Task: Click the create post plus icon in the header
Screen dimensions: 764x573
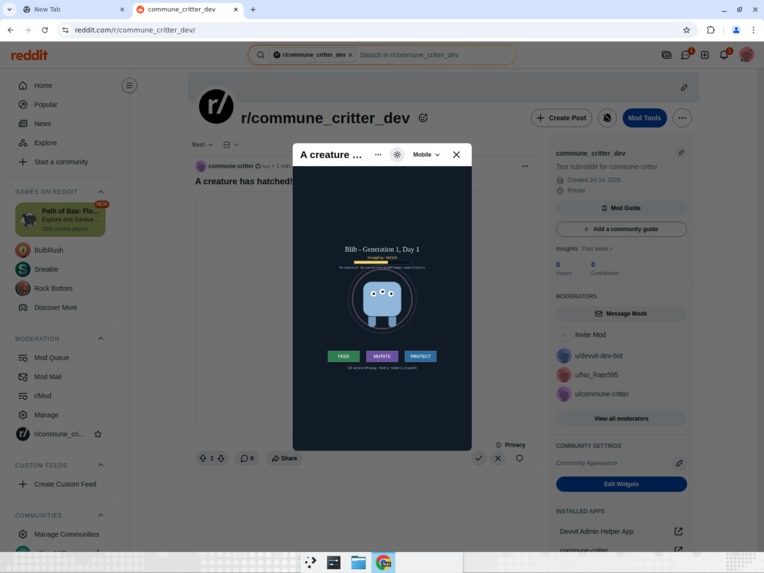Action: coord(705,55)
